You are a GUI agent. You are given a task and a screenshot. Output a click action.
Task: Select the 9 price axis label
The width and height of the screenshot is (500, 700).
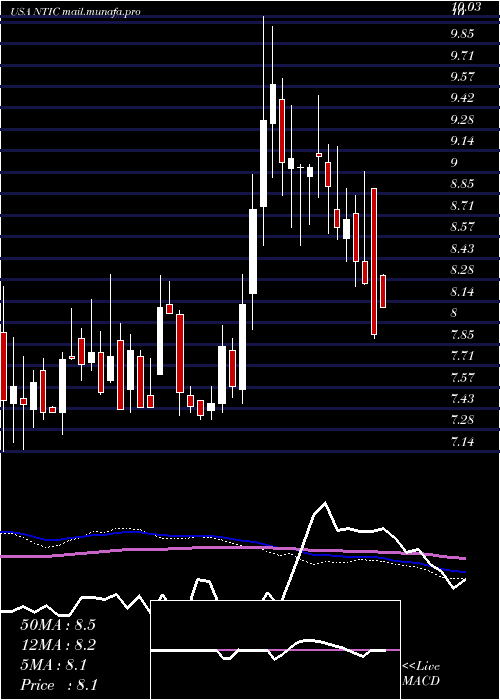pos(454,162)
